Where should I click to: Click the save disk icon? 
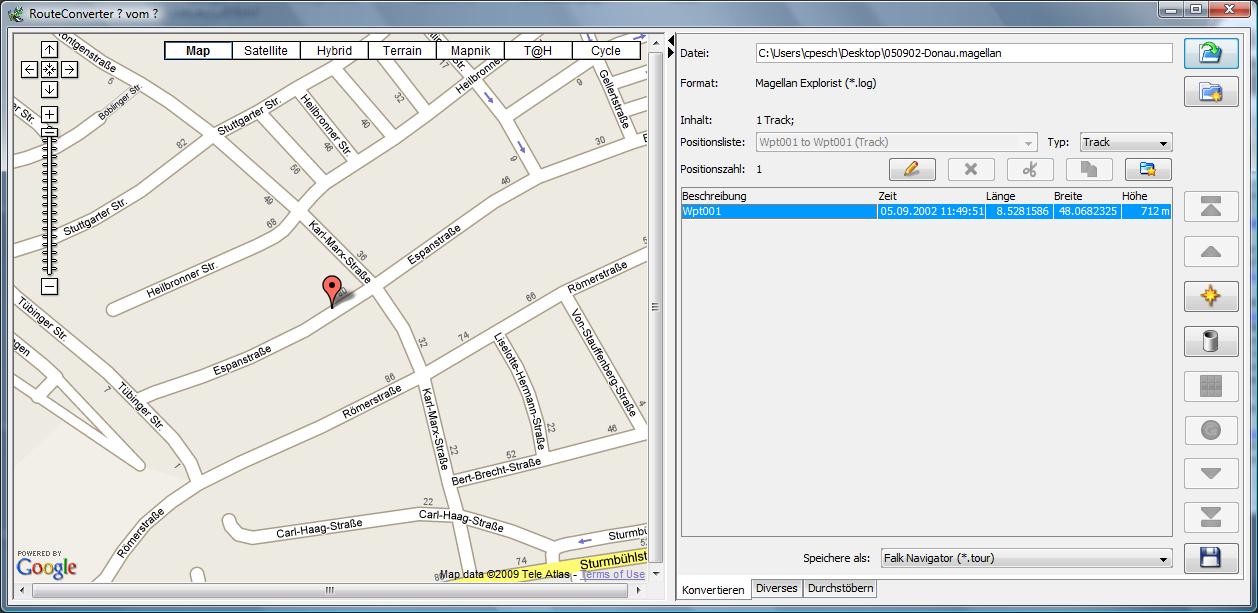[1210, 558]
